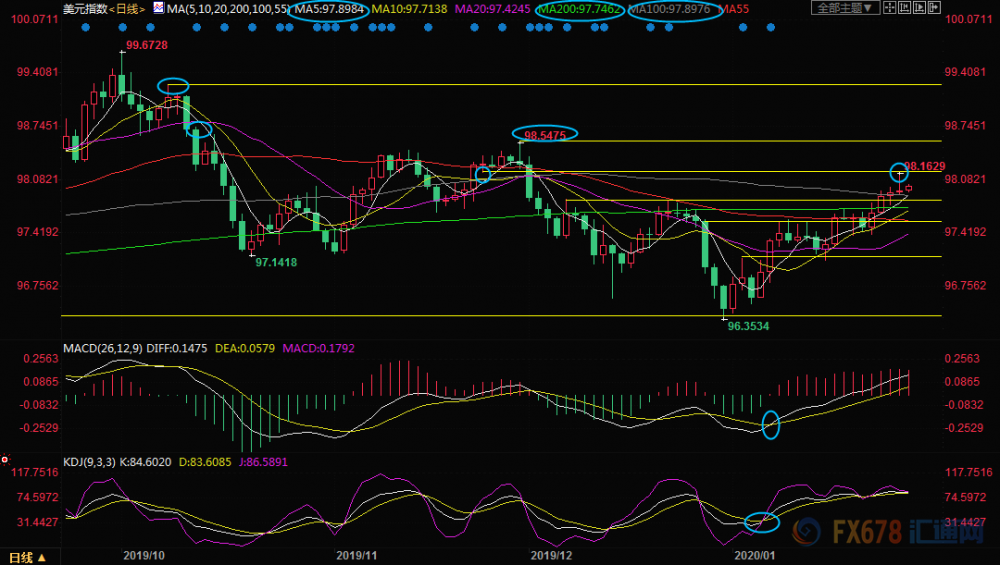The image size is (1000, 565).
Task: Click the 98.1629 latest high label
Action: click(925, 166)
